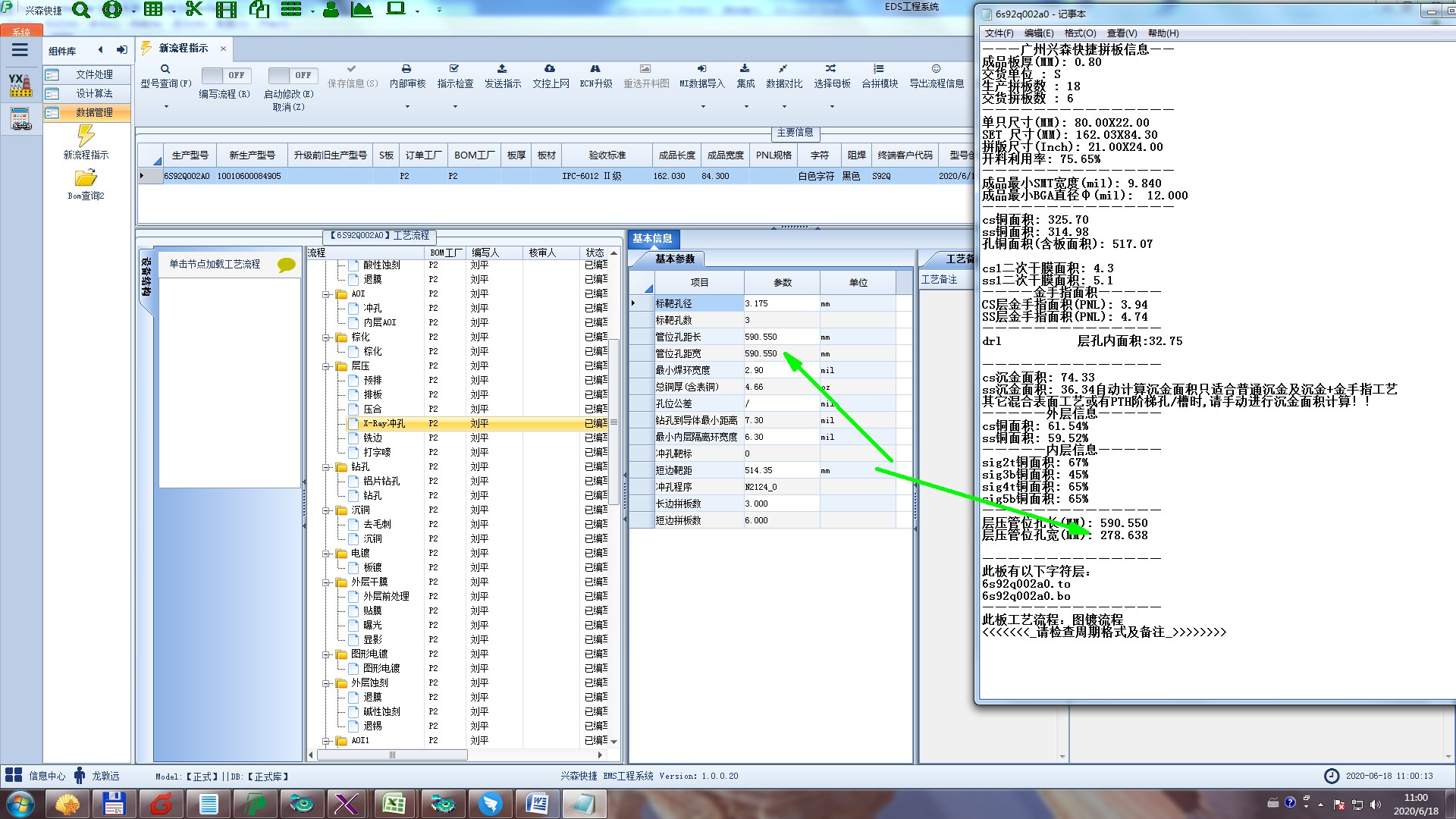
Task: Click the ECN升级 toolbar icon
Action: pyautogui.click(x=595, y=69)
